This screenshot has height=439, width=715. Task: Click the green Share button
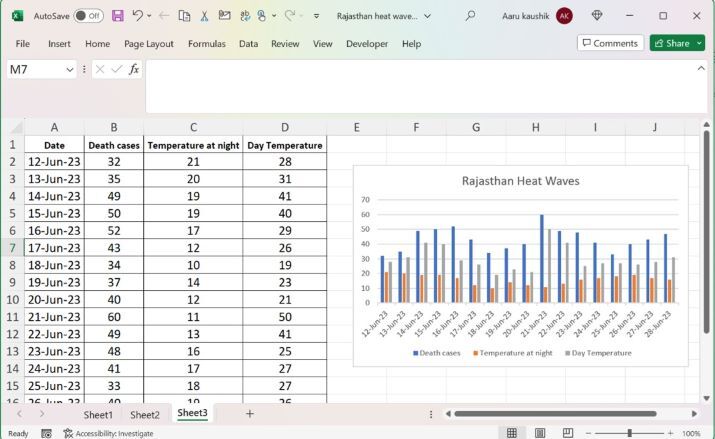coord(672,43)
